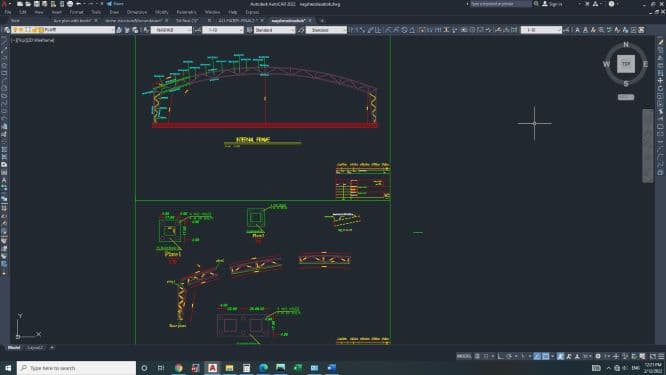This screenshot has height=375, width=666.
Task: Click the Make Object's Layer Current icon
Action: [119, 30]
